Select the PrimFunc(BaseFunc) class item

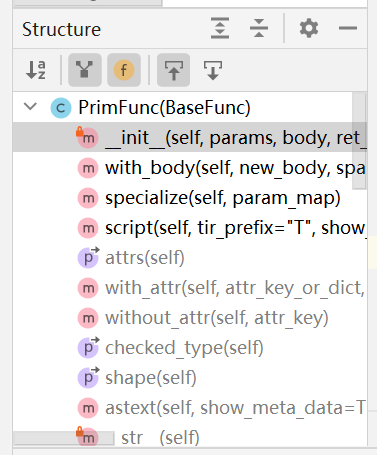[x=164, y=108]
